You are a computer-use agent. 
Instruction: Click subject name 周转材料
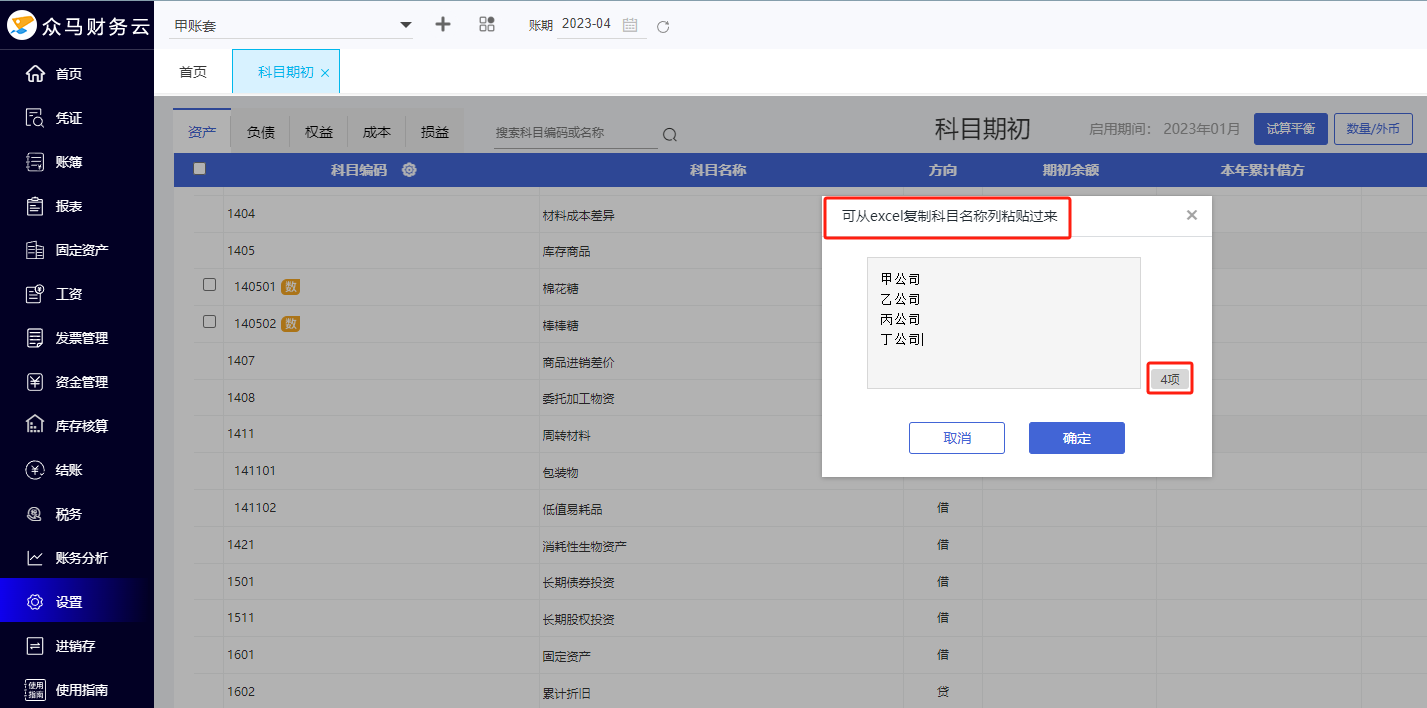(x=566, y=436)
